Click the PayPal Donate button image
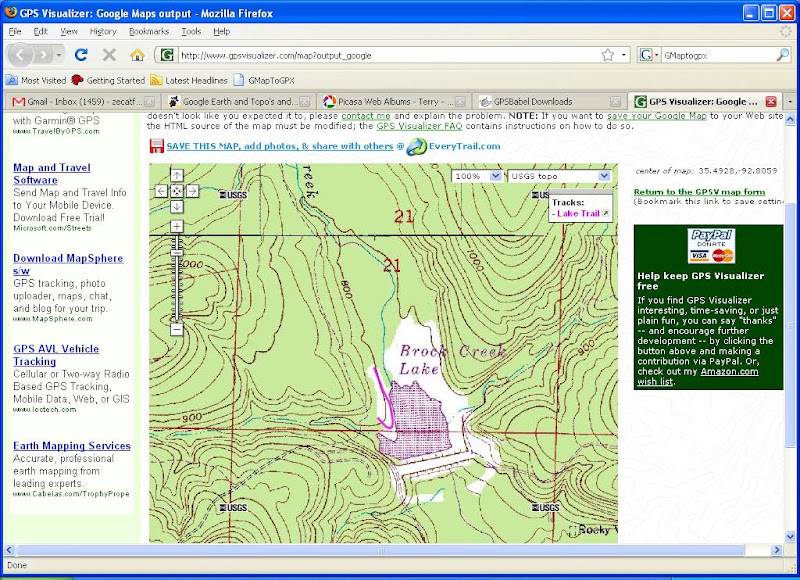Screen dimensions: 800x580 (x=710, y=246)
